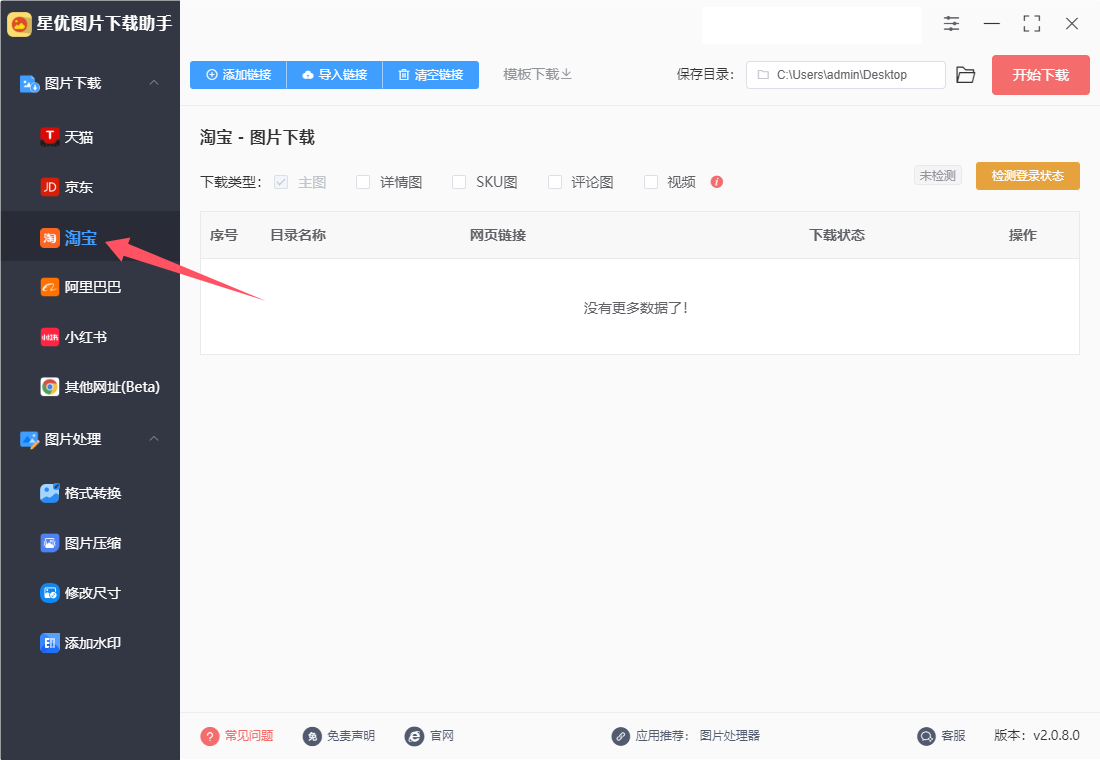Screen dimensions: 1100x760
Task: Click 添加链接 button
Action: pos(239,74)
